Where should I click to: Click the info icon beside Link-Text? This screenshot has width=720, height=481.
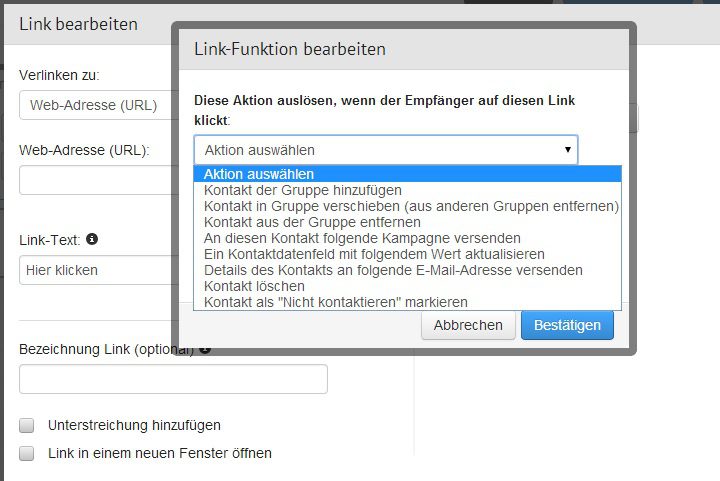92,240
